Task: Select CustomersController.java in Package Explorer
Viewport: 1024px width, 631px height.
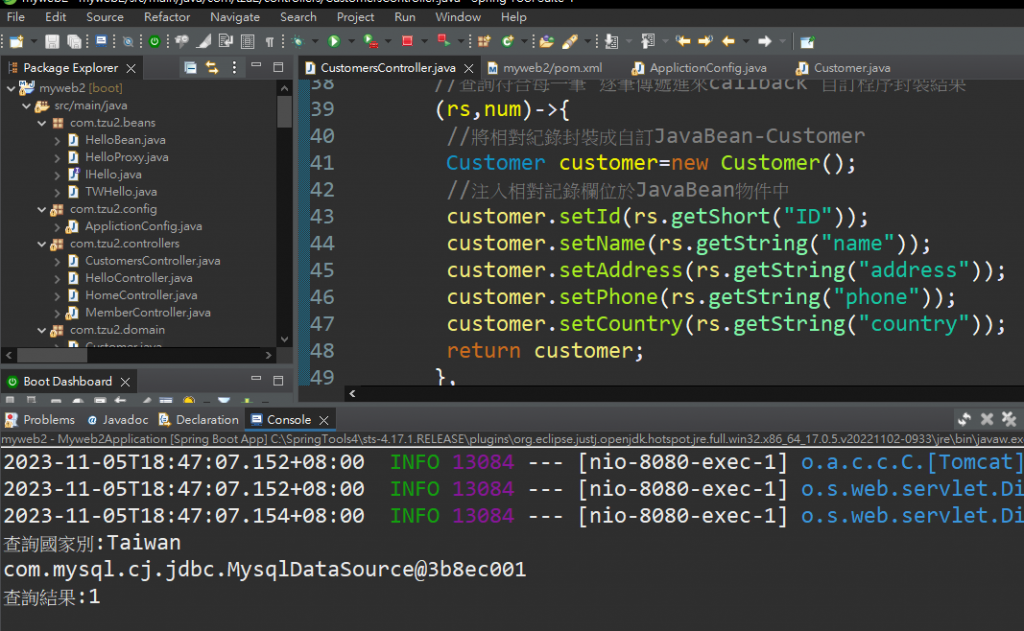Action: [x=152, y=261]
